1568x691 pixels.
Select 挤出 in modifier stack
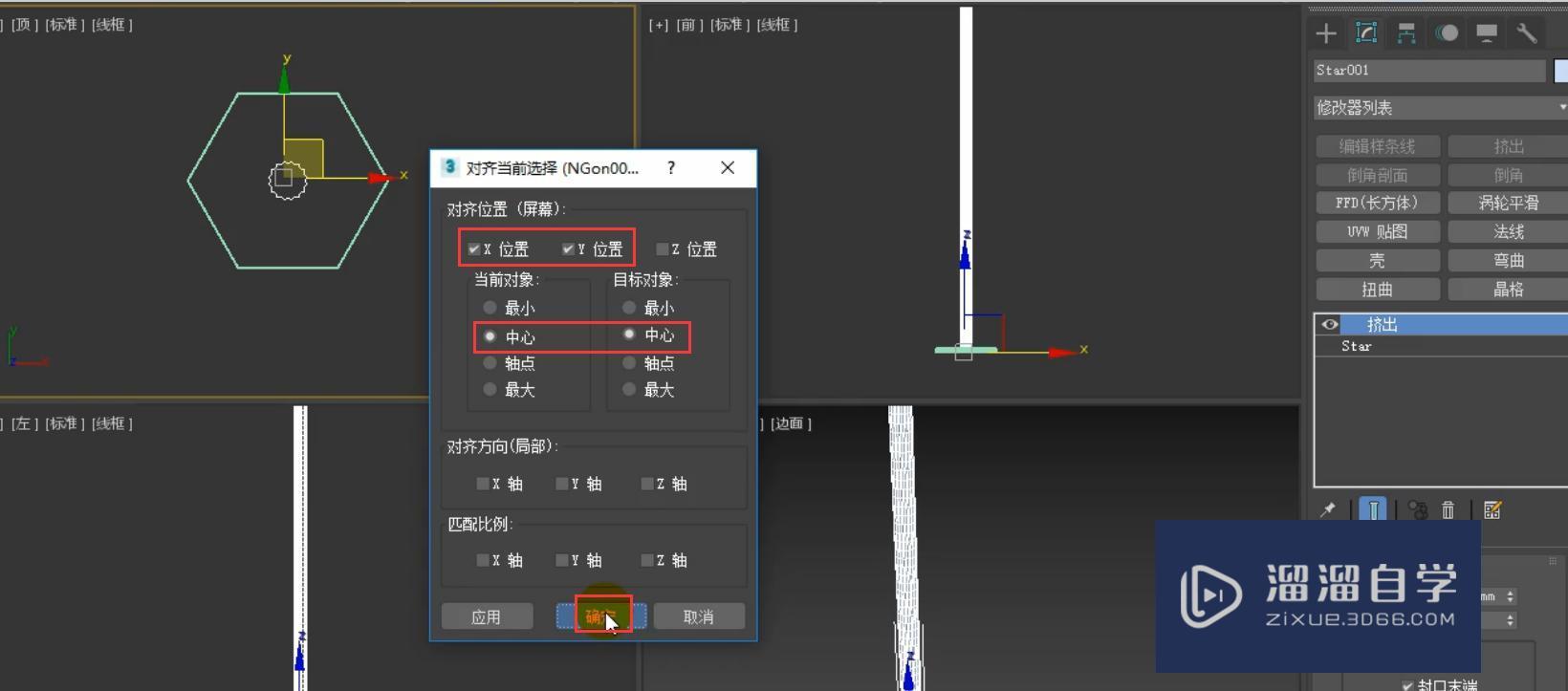click(1442, 325)
